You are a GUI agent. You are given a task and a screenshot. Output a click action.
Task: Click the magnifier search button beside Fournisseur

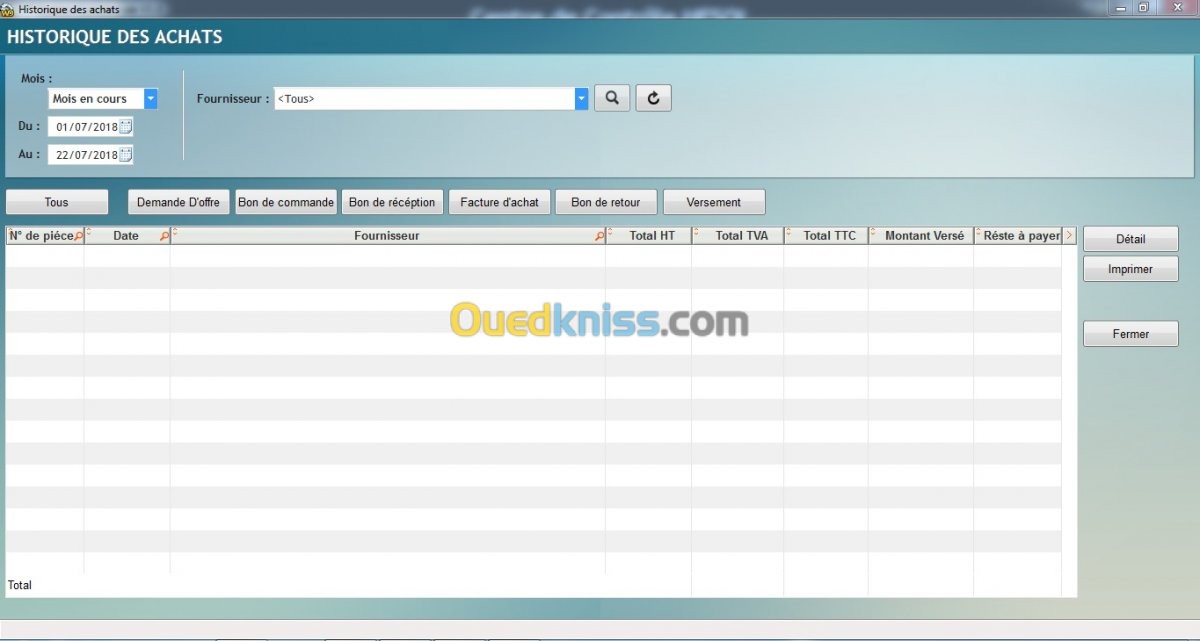612,98
